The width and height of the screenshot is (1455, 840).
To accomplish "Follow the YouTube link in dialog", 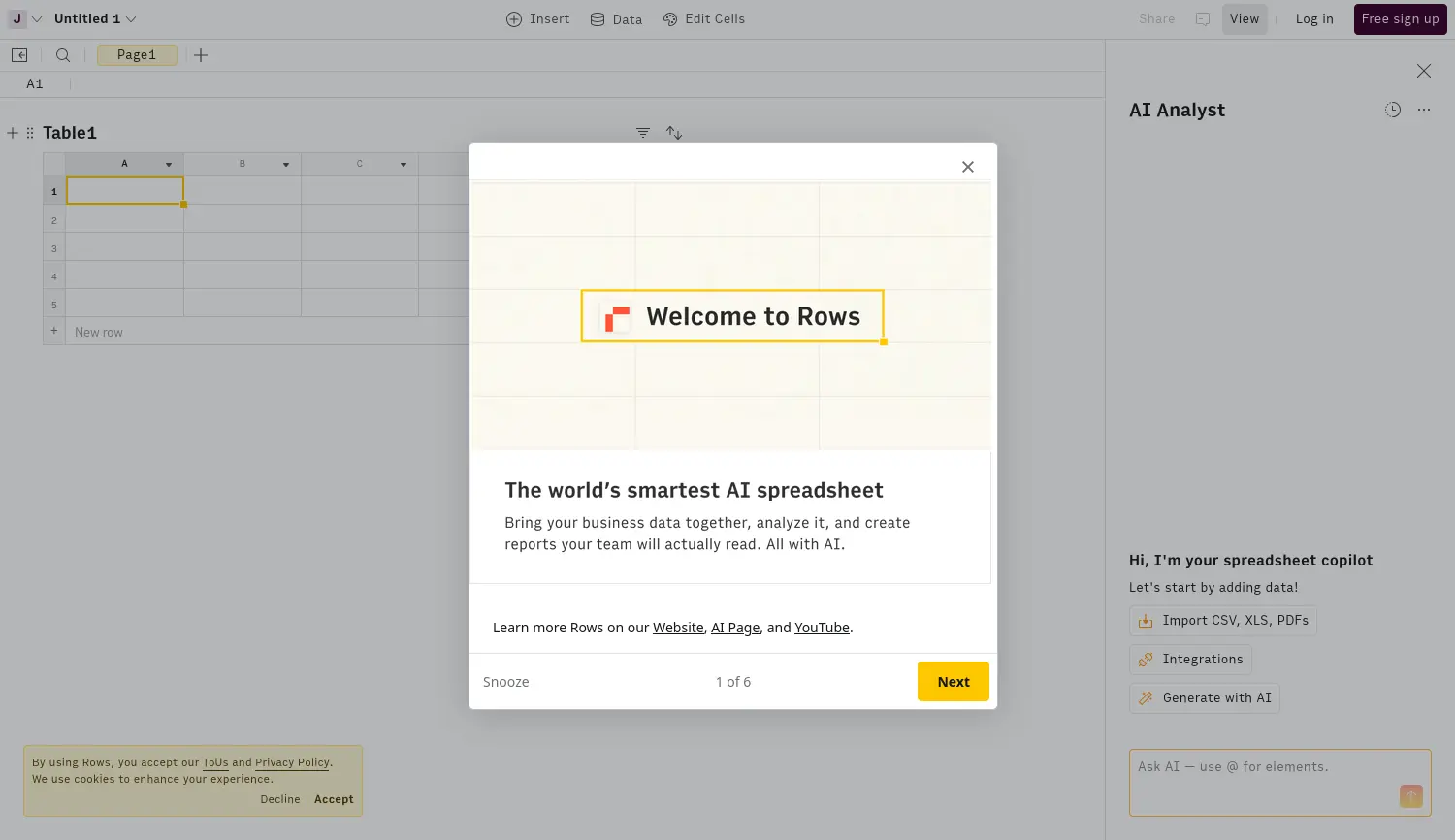I will [x=822, y=628].
